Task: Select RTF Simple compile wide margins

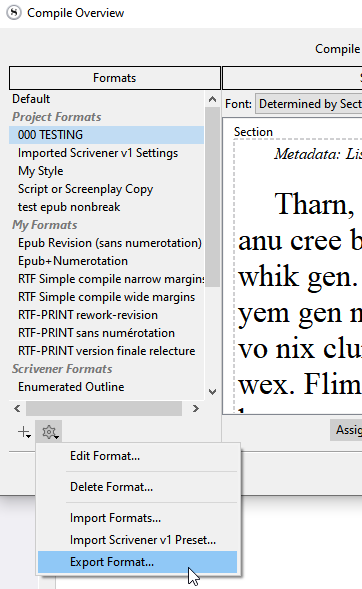Action: click(106, 297)
